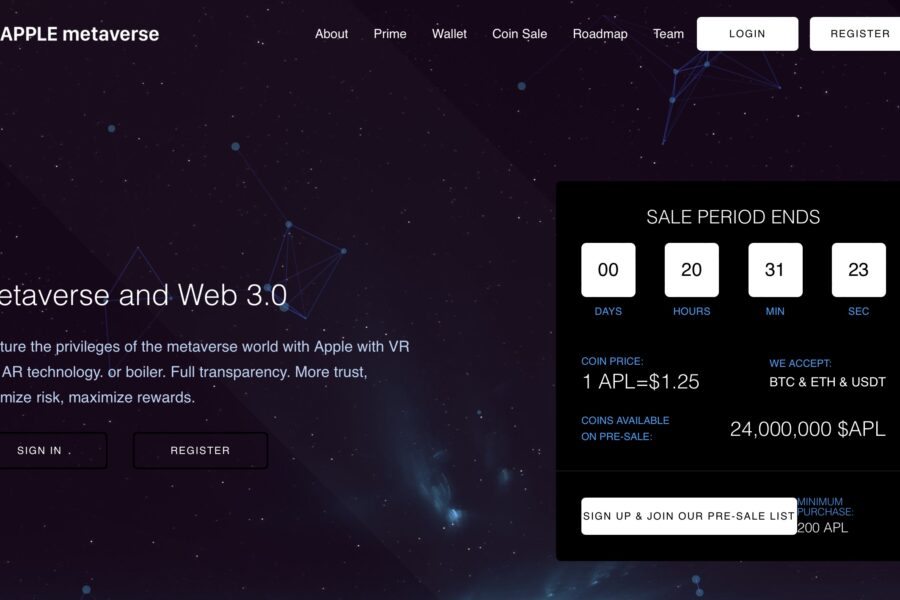This screenshot has width=900, height=600.
Task: Open the Wallet menu item
Action: pos(449,34)
